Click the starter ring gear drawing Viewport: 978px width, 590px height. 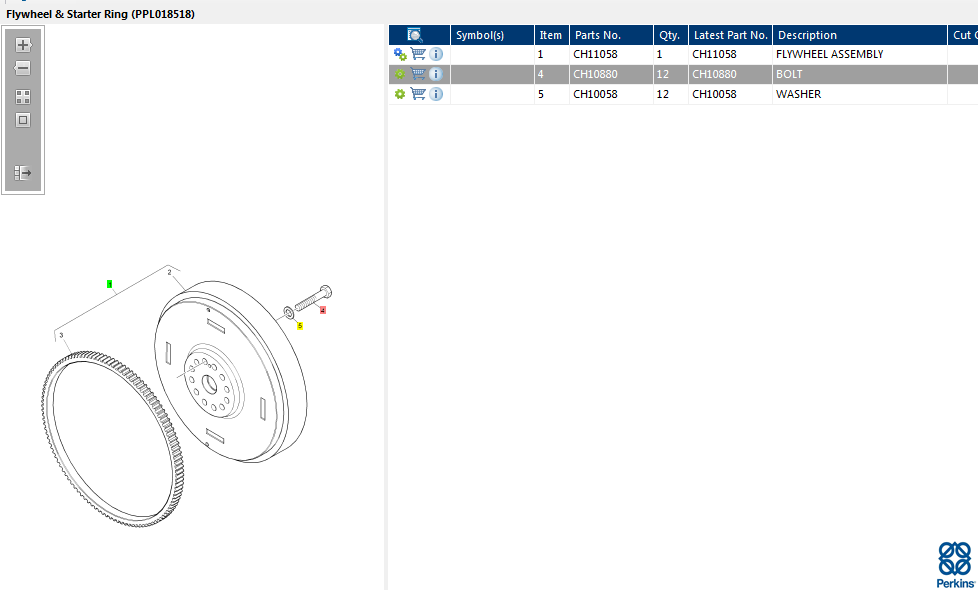(x=112, y=440)
